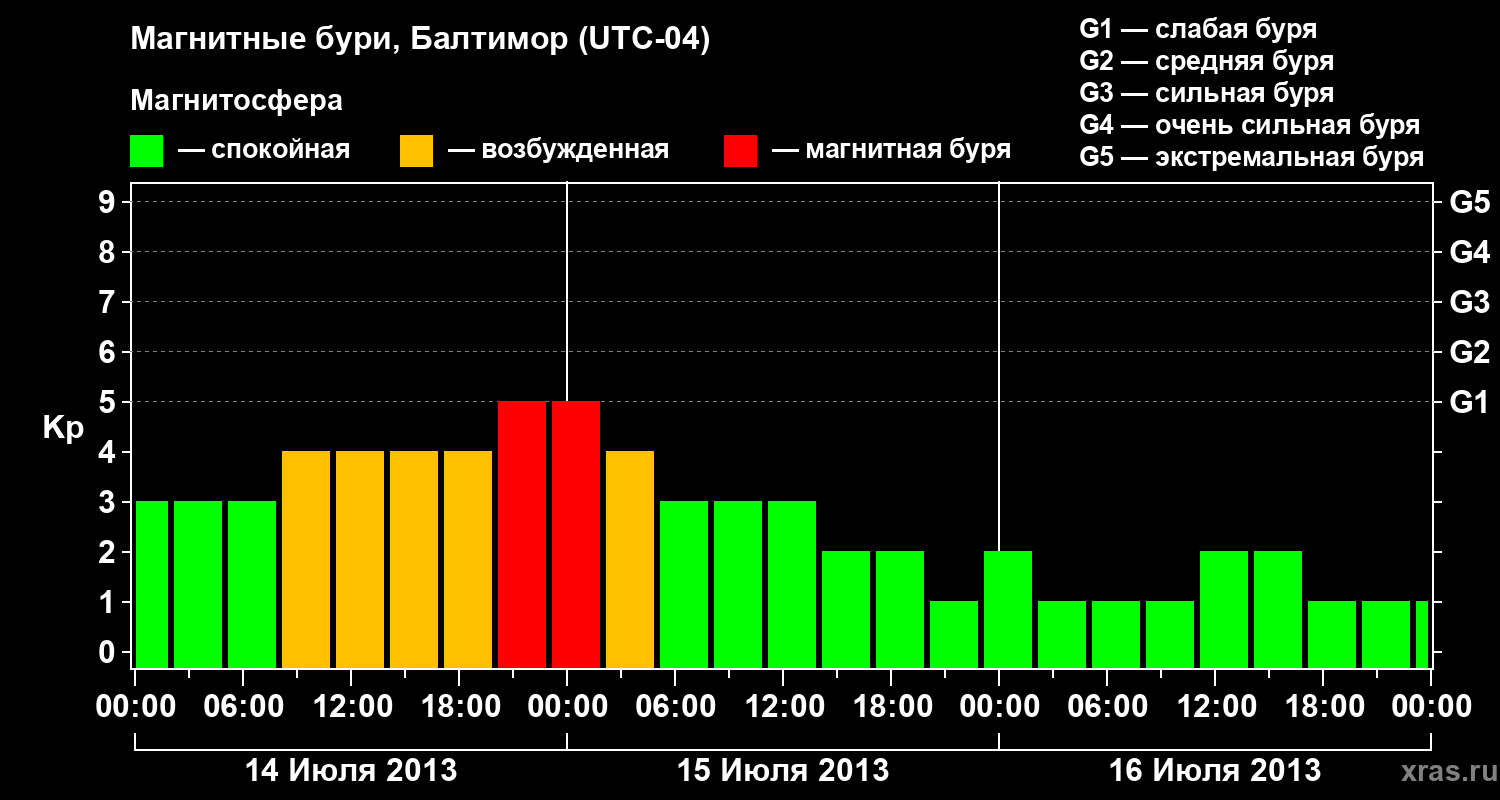1500x800 pixels.
Task: Click G1 label on the right axis
Action: [x=1469, y=403]
